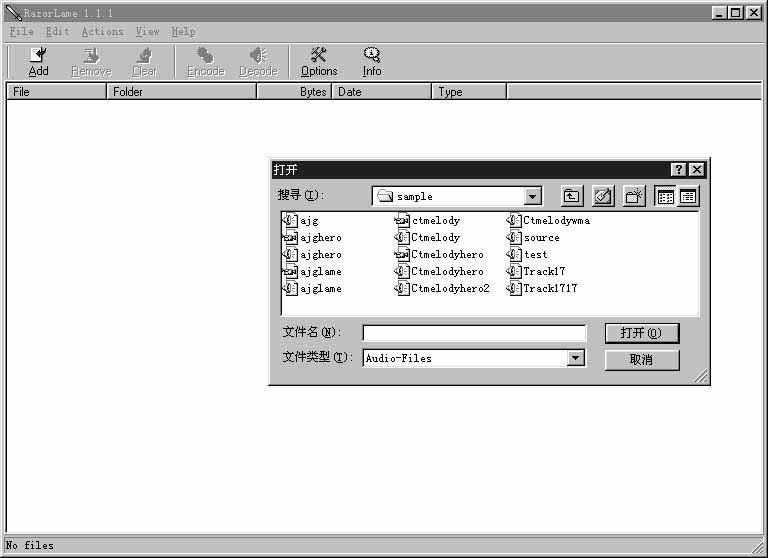This screenshot has height=558, width=768.
Task: Close the 打开 dialog
Action: 696,170
